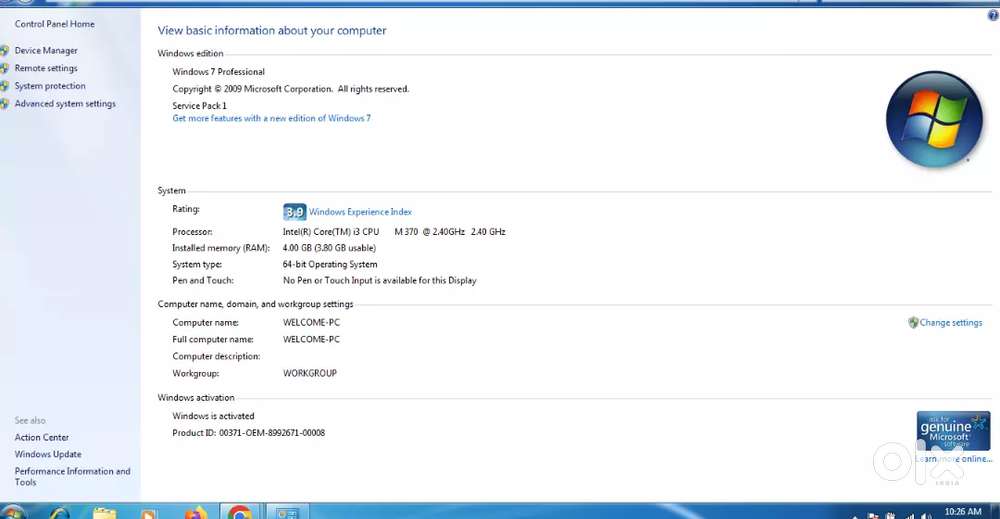Click the Full computer name value WELCOME-PC
Image resolution: width=1000 pixels, height=519 pixels.
tap(311, 340)
